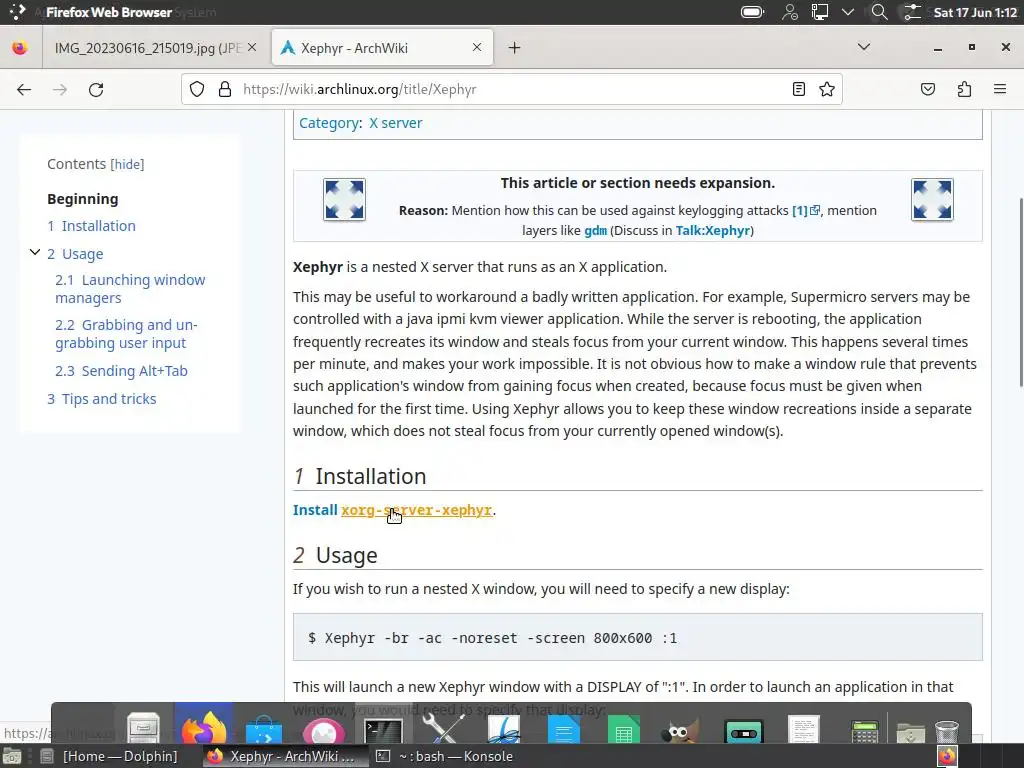Jump to Beginning in contents
Image resolution: width=1024 pixels, height=768 pixels.
point(83,199)
